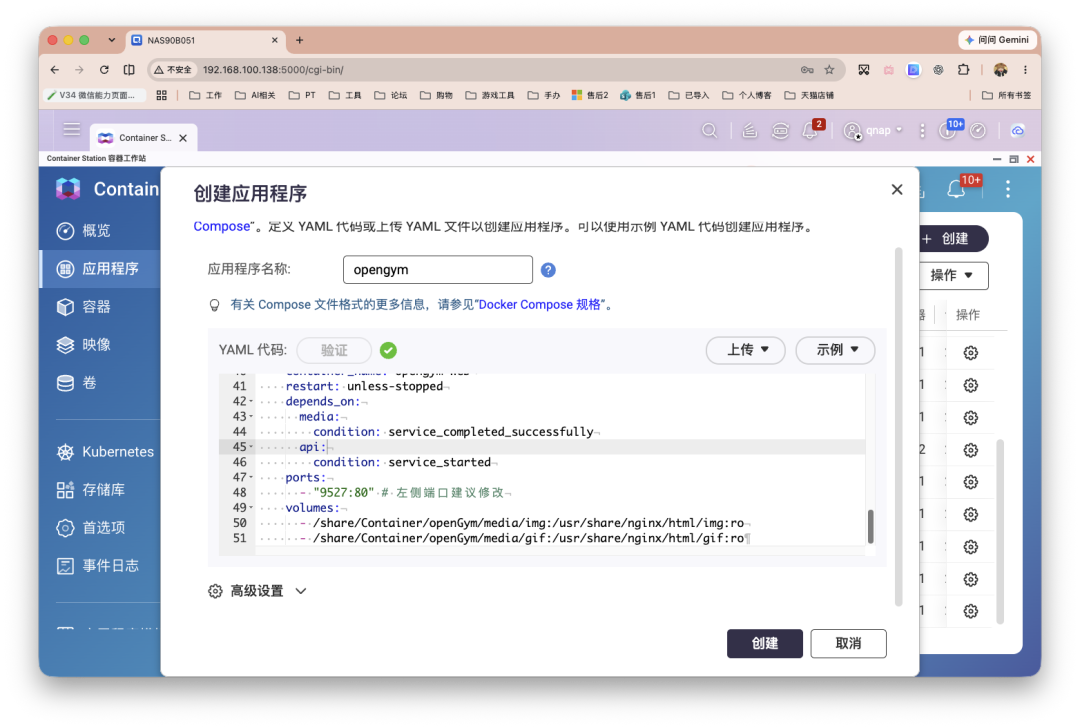The width and height of the screenshot is (1080, 728).
Task: Open the 操作 actions dropdown
Action: point(953,275)
